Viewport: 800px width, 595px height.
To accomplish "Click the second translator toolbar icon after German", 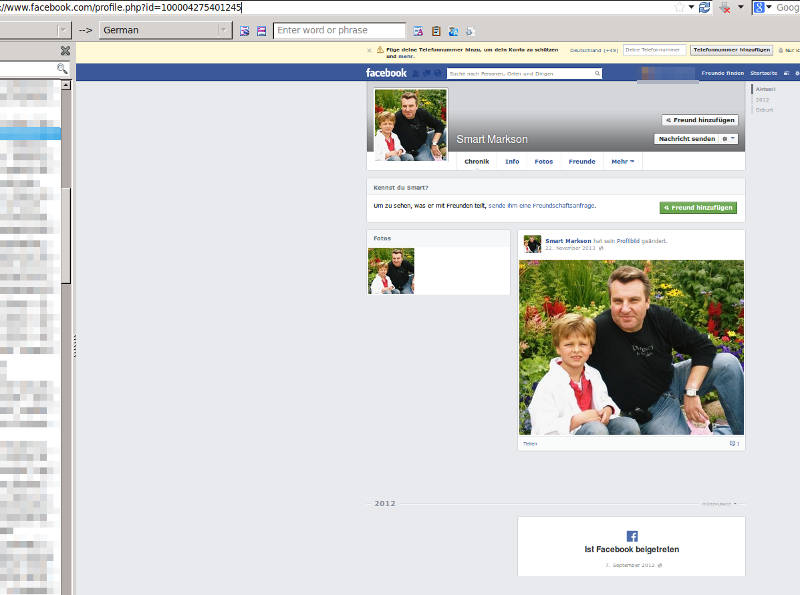I will click(262, 31).
